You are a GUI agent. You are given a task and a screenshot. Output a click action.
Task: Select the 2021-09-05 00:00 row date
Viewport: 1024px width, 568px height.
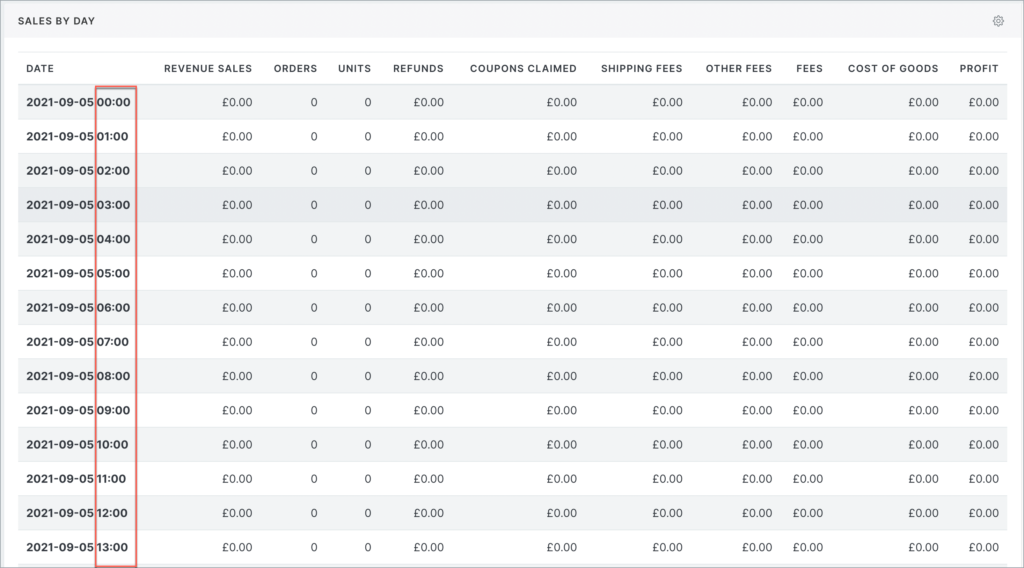pos(77,102)
